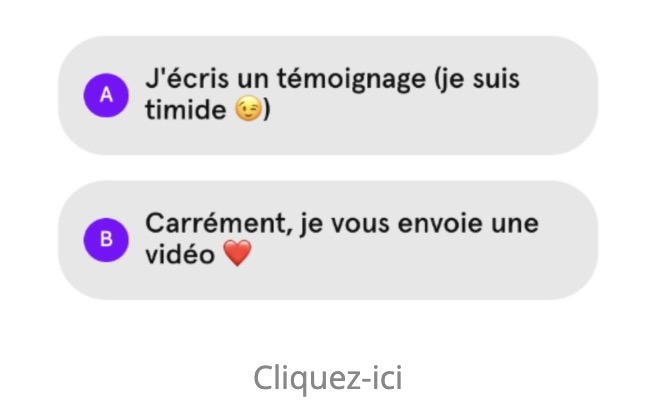662x420 pixels.
Task: Click the purple A letter badge
Action: coord(106,95)
